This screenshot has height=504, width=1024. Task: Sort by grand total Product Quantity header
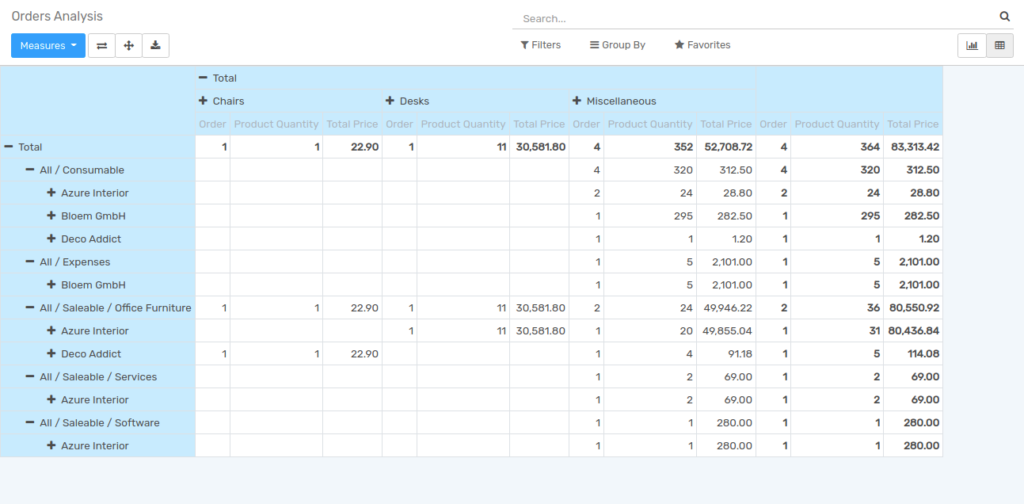pyautogui.click(x=837, y=124)
